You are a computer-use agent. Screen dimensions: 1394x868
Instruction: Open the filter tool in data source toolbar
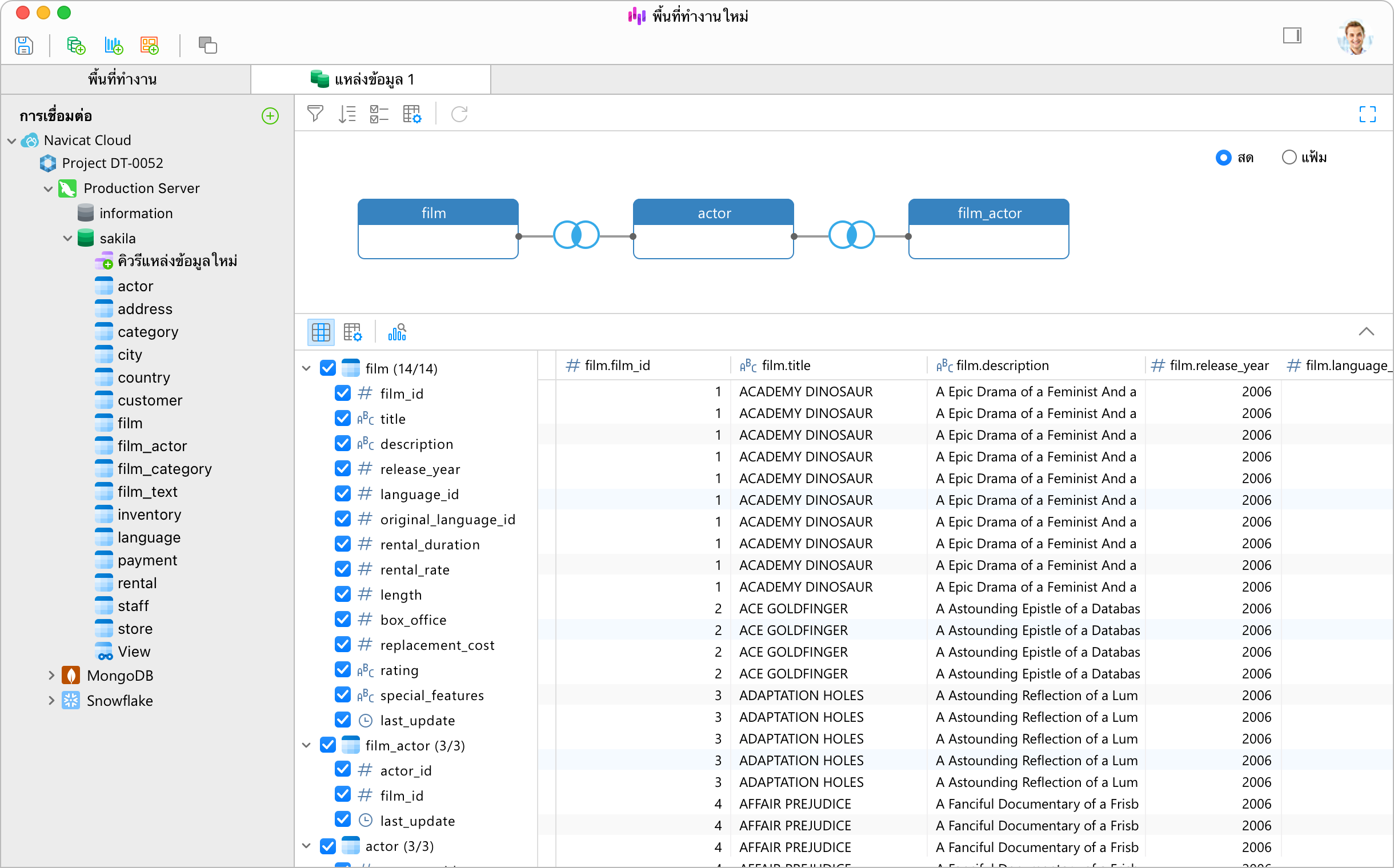pyautogui.click(x=315, y=114)
